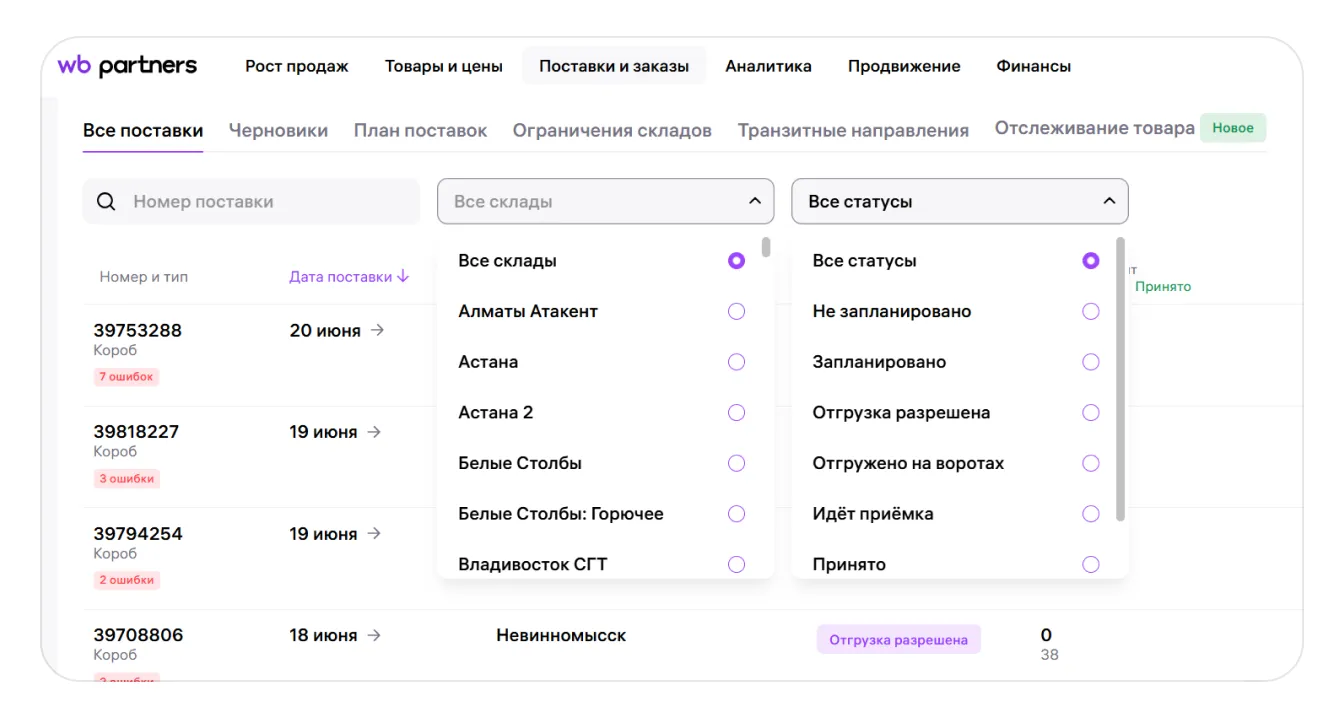Open Отслеживание товара tab
Screen dimensions: 1344x718
[x=1095, y=128]
